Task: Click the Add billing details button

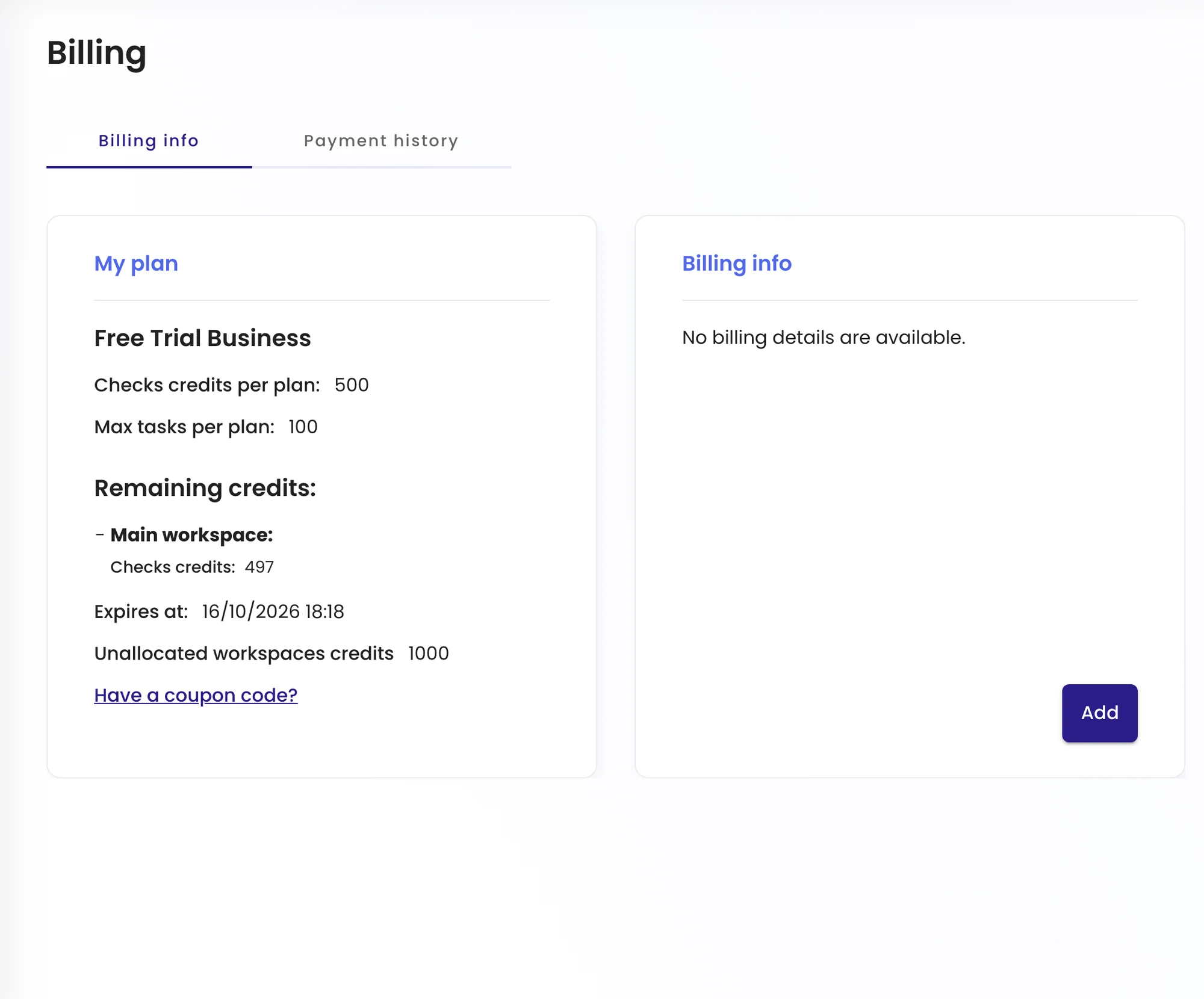Action: click(x=1099, y=713)
